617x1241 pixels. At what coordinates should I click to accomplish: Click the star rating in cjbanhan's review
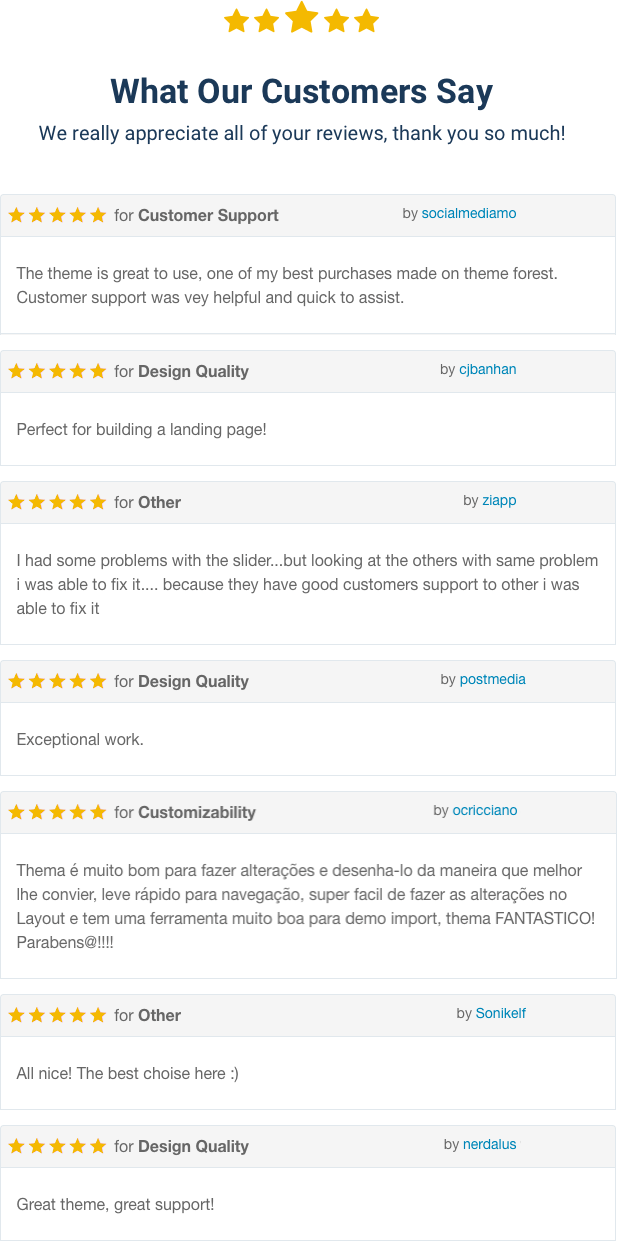pos(57,371)
